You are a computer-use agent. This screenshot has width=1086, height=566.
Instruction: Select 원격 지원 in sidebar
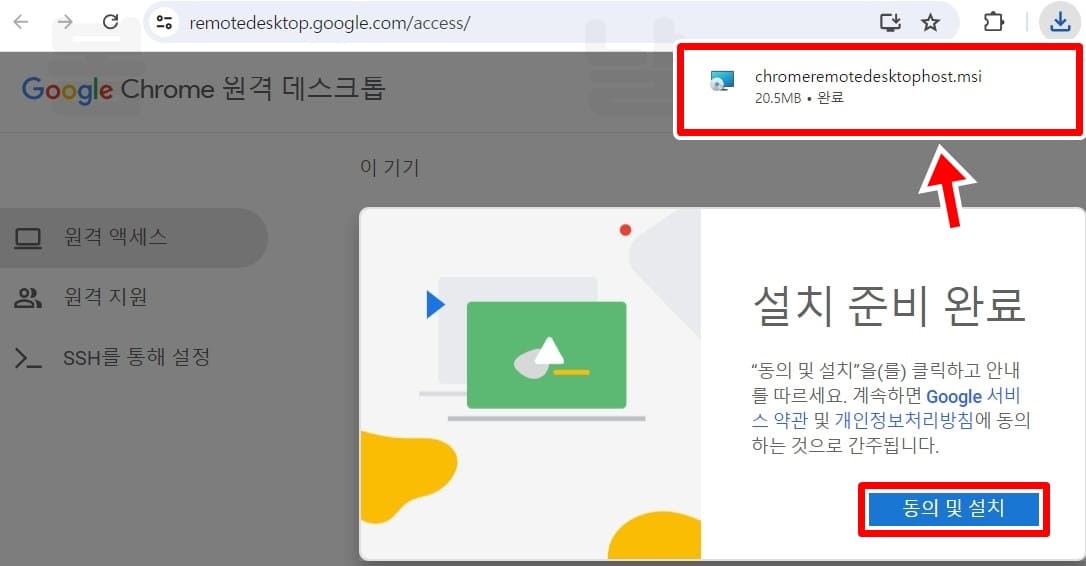click(105, 297)
